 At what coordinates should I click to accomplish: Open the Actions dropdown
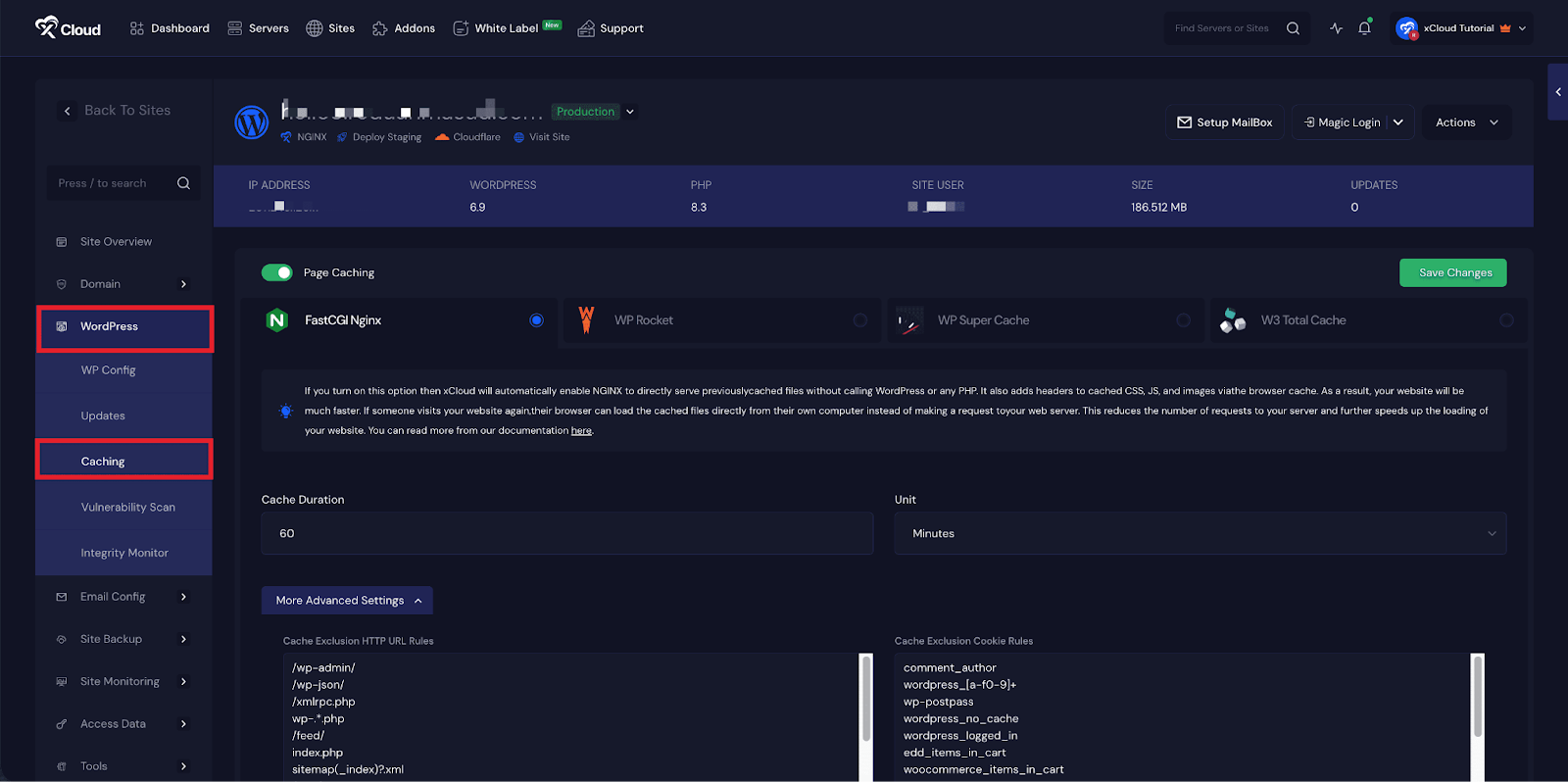(1466, 122)
